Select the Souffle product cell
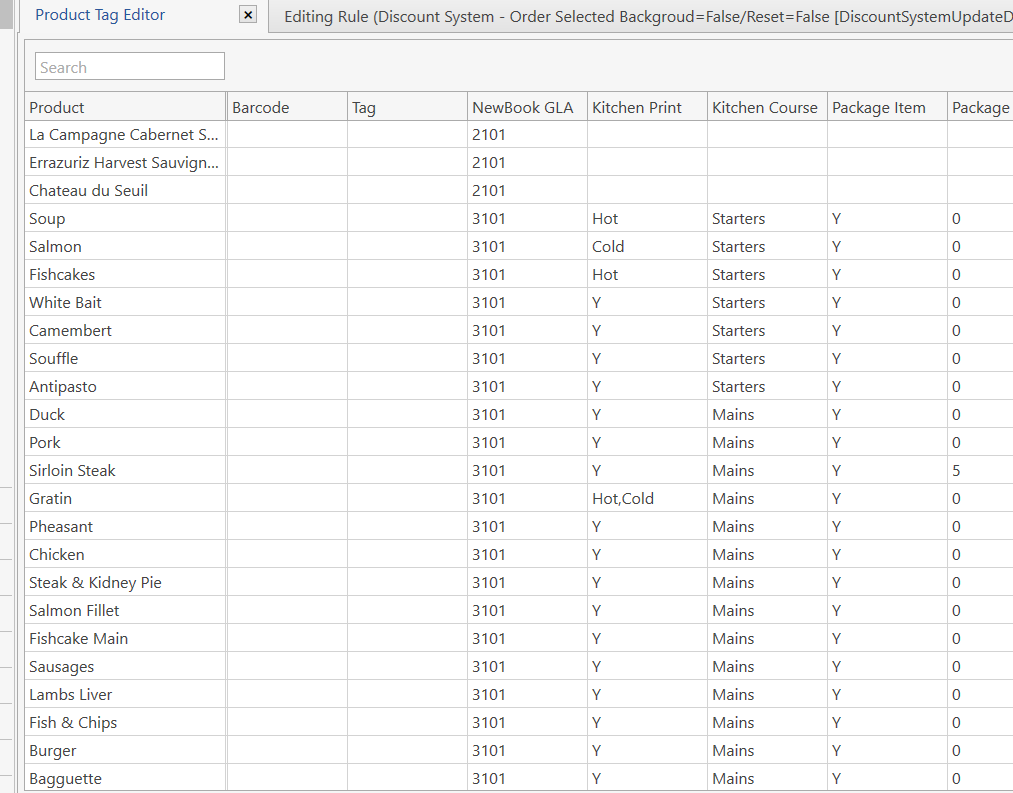 (126, 358)
